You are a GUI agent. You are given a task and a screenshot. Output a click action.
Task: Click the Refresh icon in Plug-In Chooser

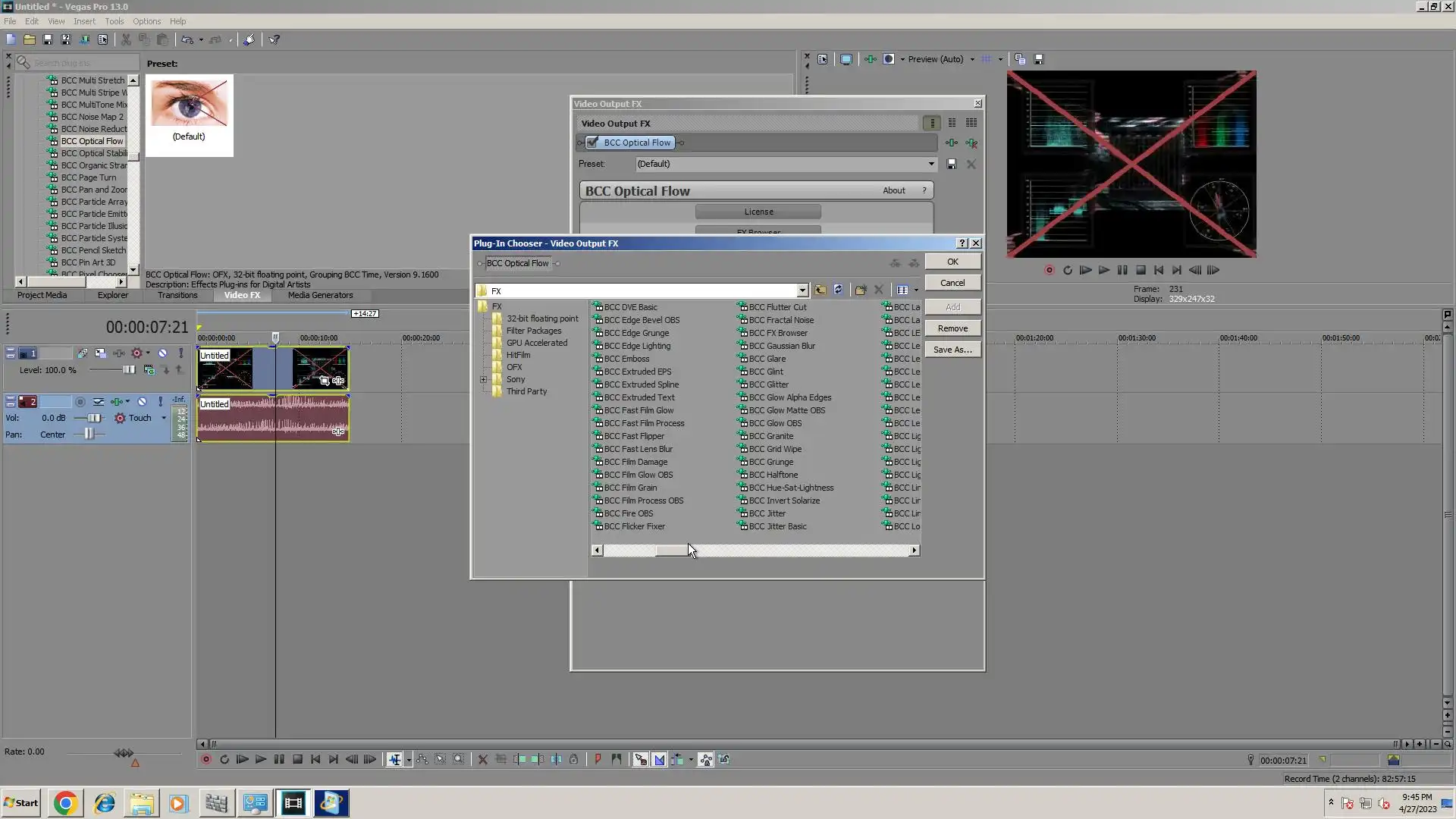click(x=838, y=290)
